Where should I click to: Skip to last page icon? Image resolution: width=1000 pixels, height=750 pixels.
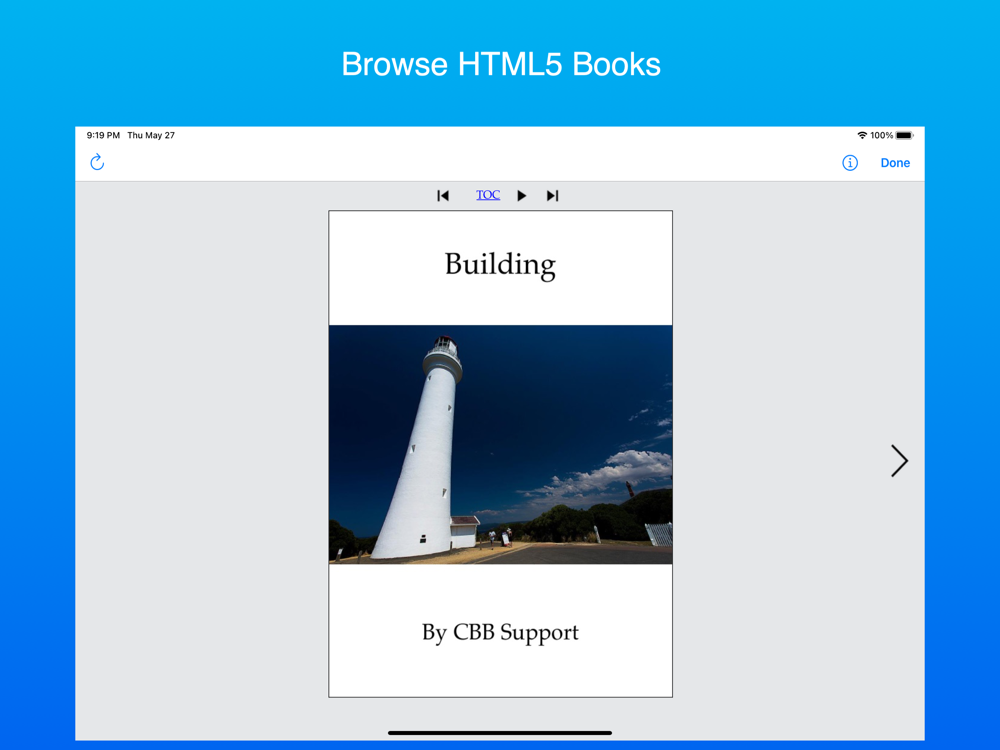coord(552,195)
